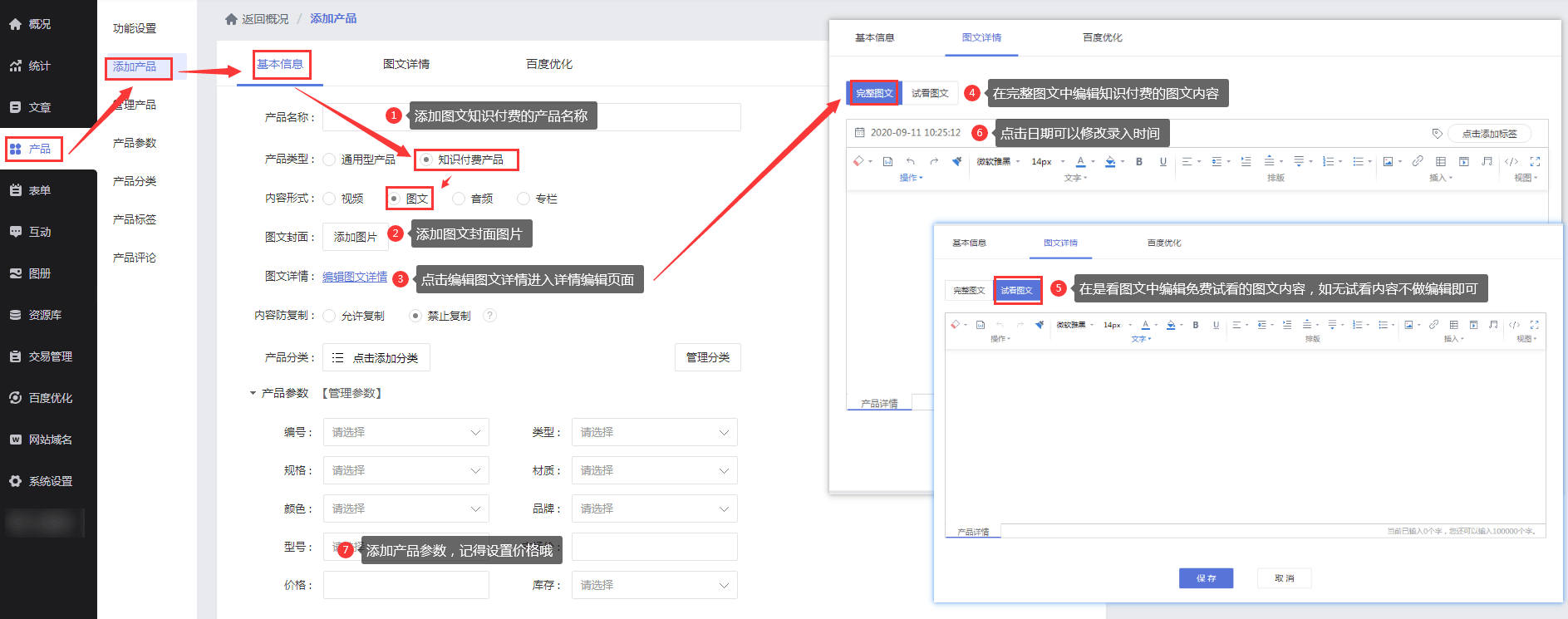
Task: Choose 视频 as the content format
Action: (330, 199)
